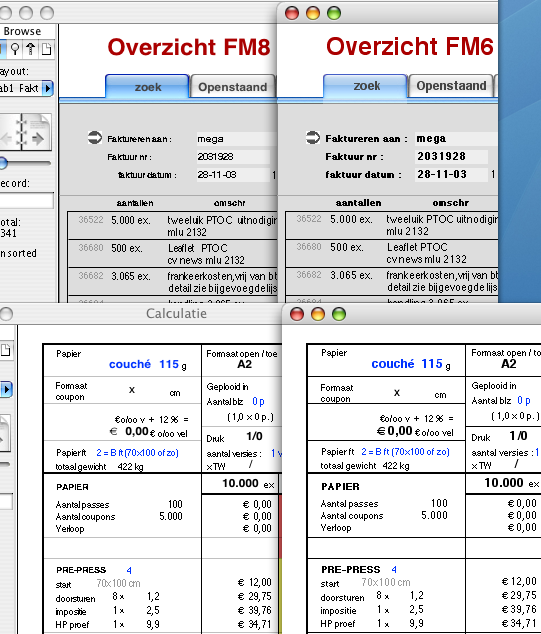Screen dimensions: 541x634
Task: Click Faktuur nr 2031928 in FM6 window
Action: [452, 156]
